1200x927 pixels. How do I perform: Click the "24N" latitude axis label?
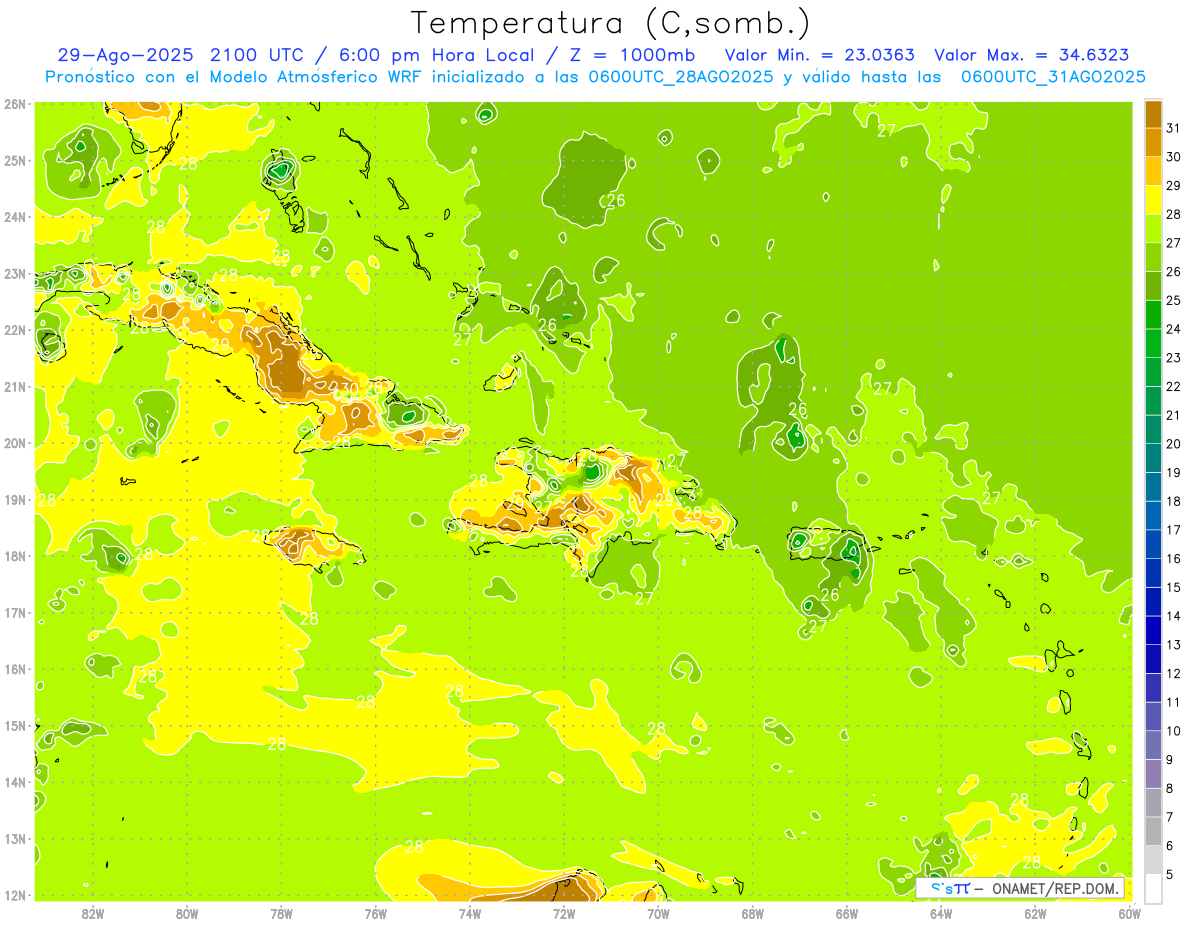tap(15, 217)
